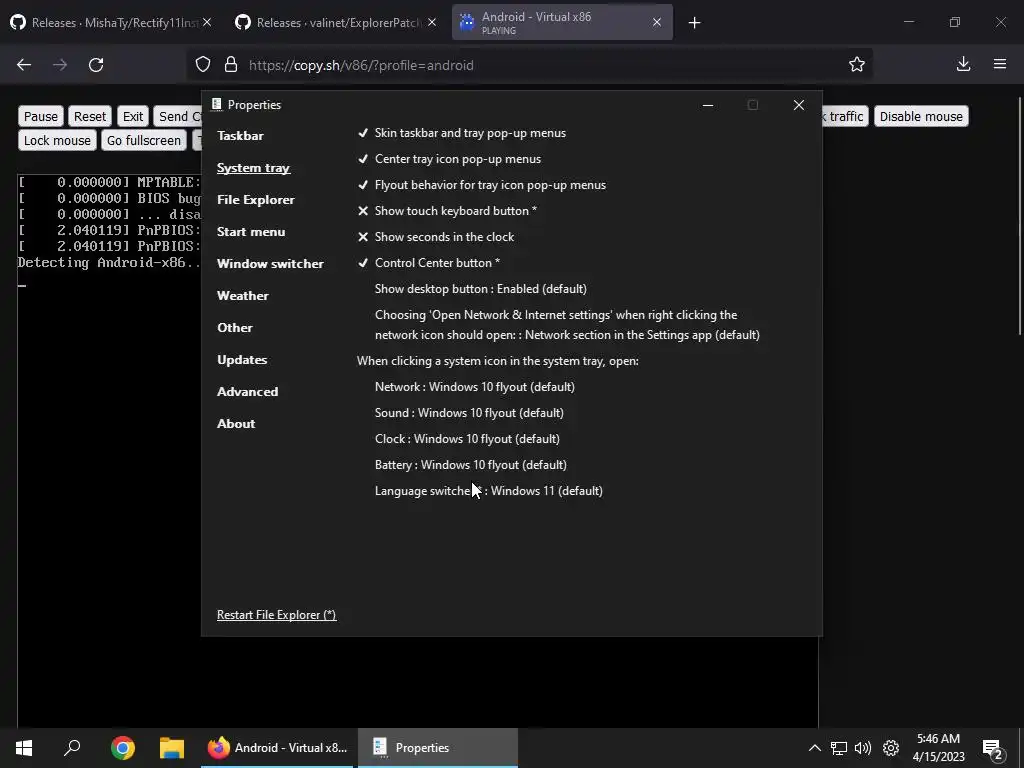View site security padlock info

(231, 65)
